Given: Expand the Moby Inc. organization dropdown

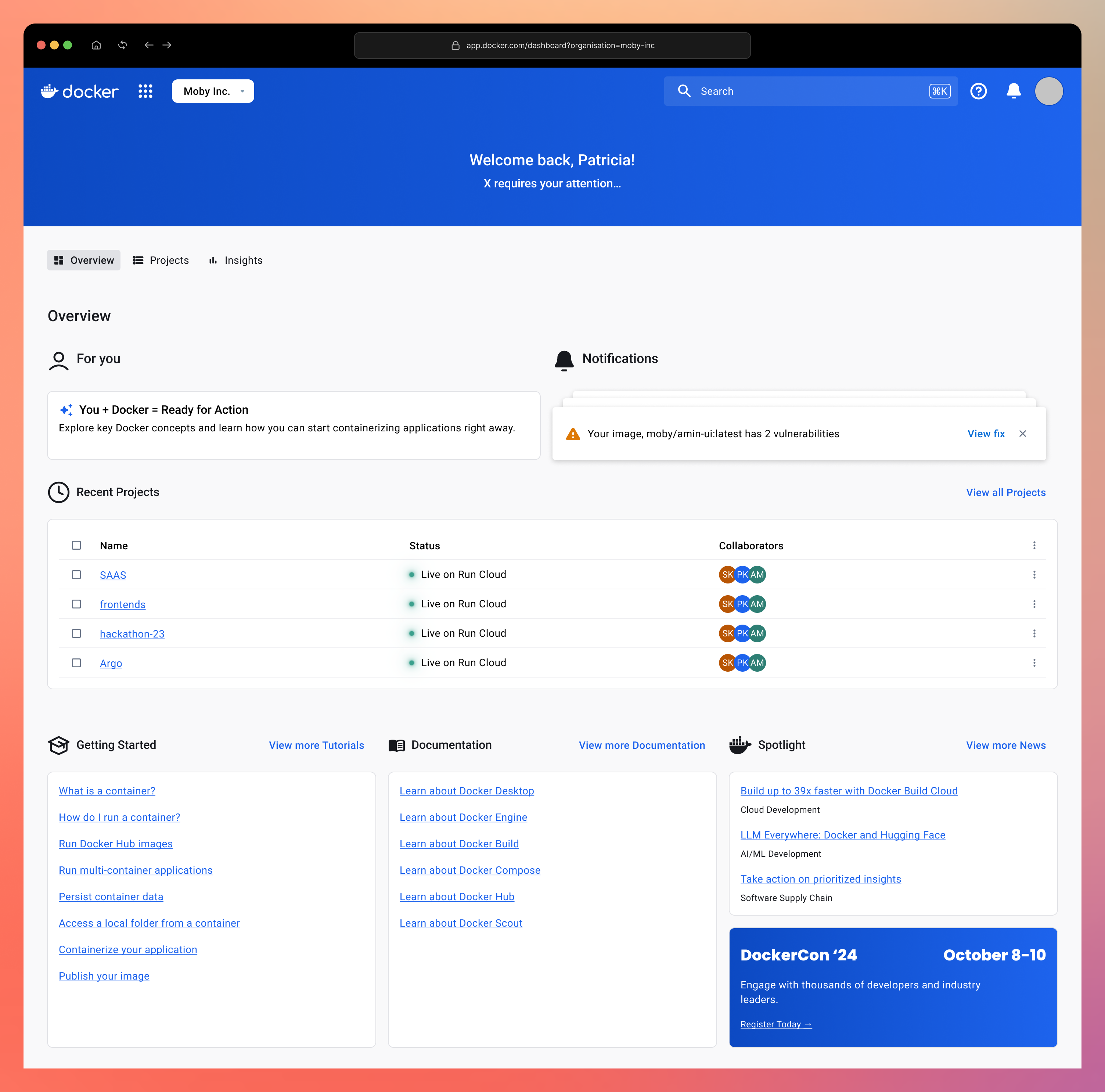Looking at the screenshot, I should click(213, 91).
